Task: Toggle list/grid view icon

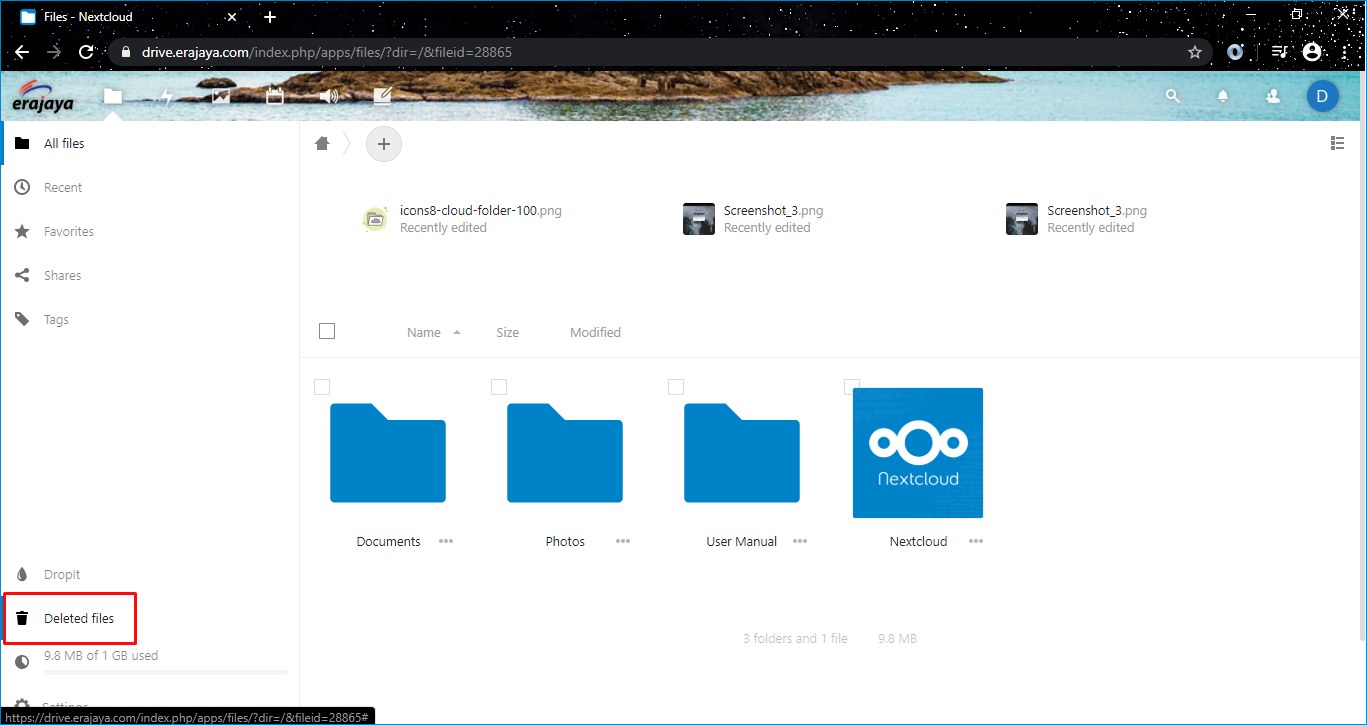Action: tap(1337, 143)
